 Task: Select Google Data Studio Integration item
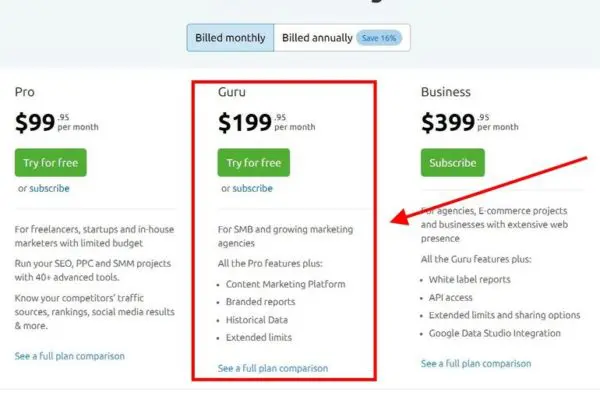pyautogui.click(x=495, y=333)
